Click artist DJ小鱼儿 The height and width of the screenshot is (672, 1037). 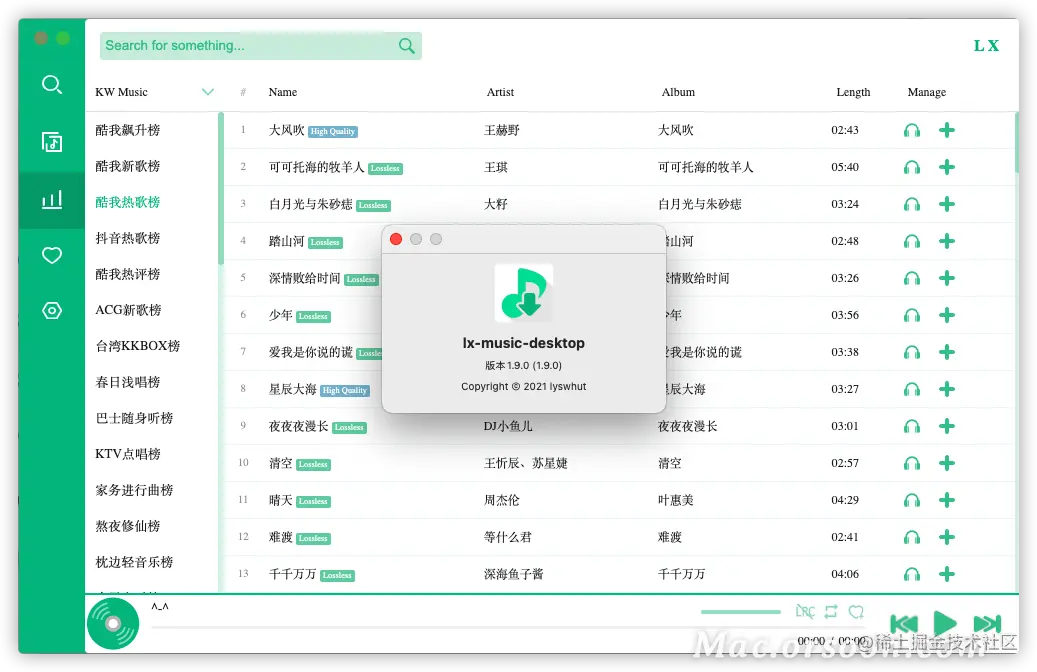pos(508,427)
